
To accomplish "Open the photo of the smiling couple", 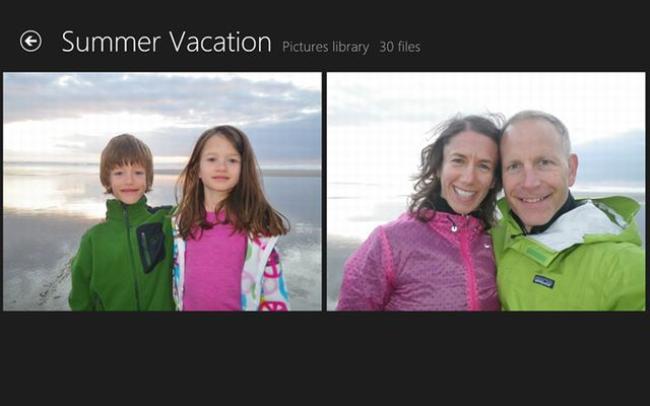I will [x=486, y=192].
